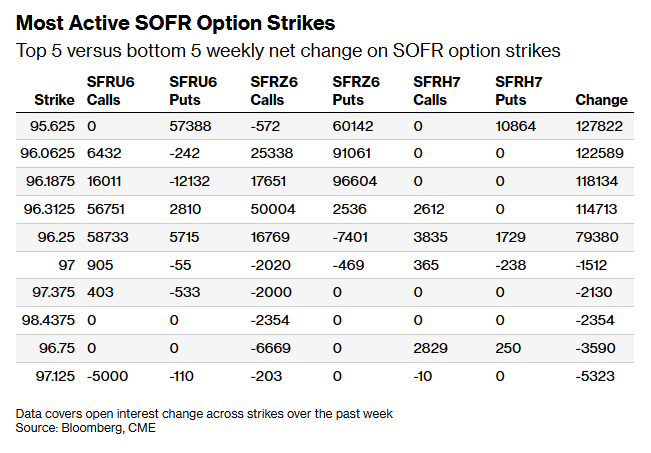This screenshot has height=453, width=651.
Task: Click the SFRH7 Puts column header
Action: [519, 91]
